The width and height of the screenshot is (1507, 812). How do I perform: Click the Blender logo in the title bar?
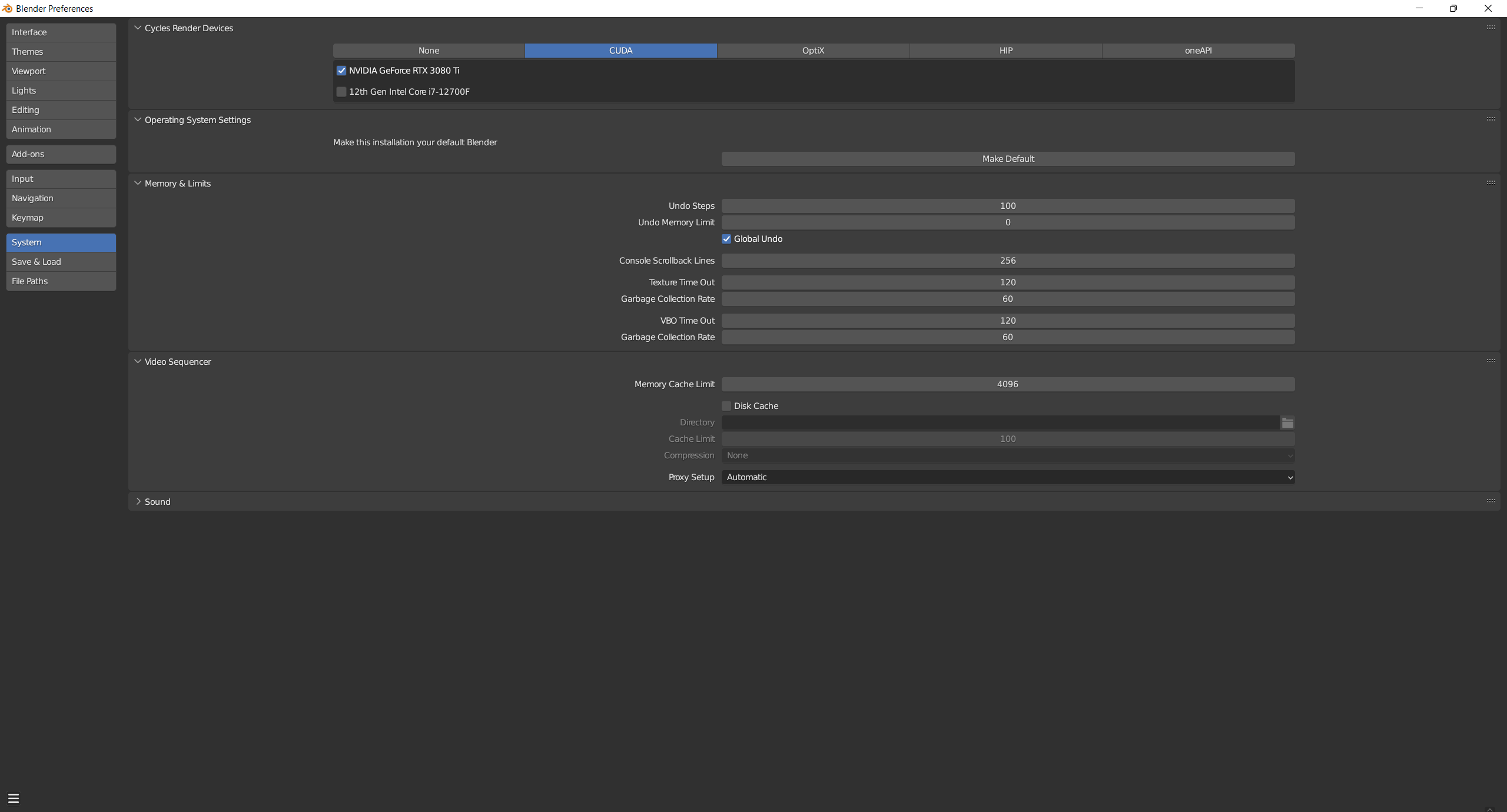pyautogui.click(x=7, y=8)
